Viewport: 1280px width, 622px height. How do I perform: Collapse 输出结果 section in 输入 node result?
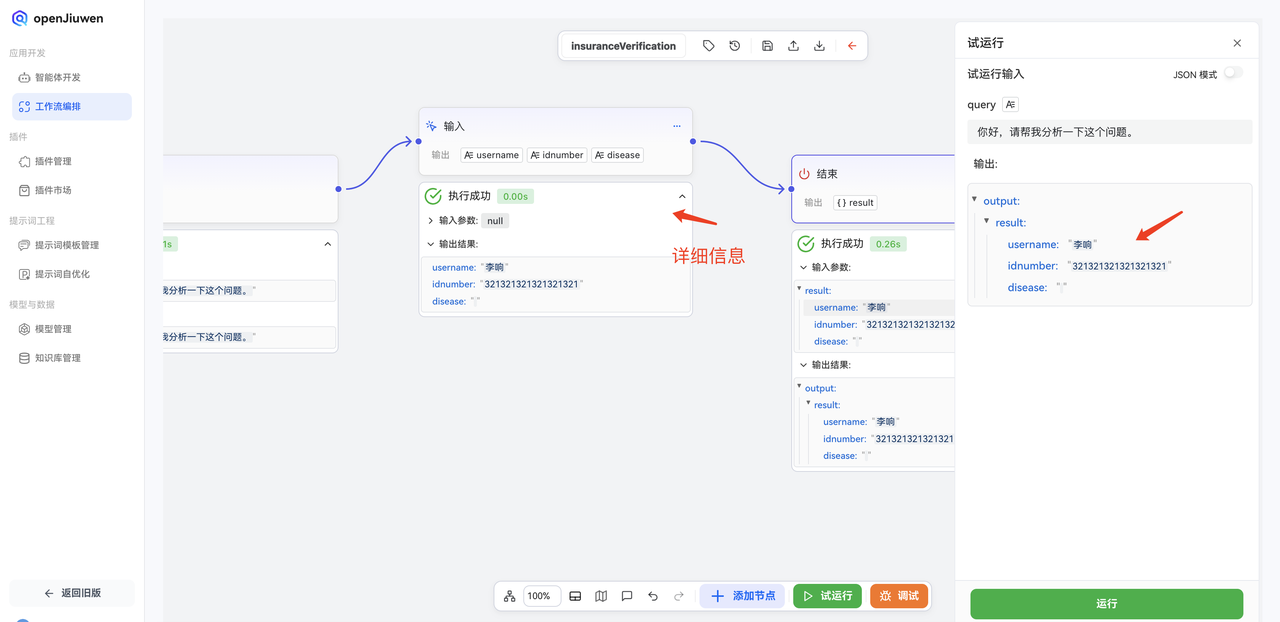pyautogui.click(x=430, y=244)
